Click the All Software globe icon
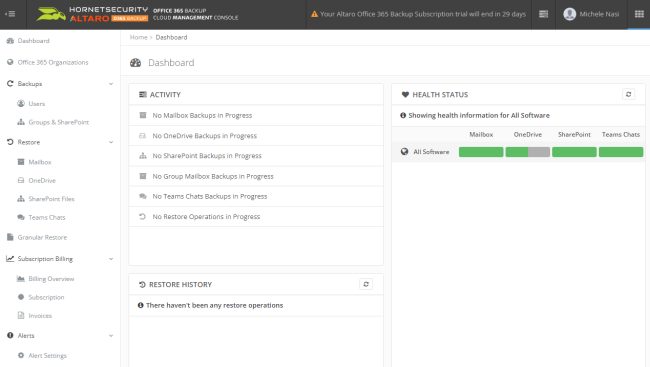The height and width of the screenshot is (367, 650). 404,152
